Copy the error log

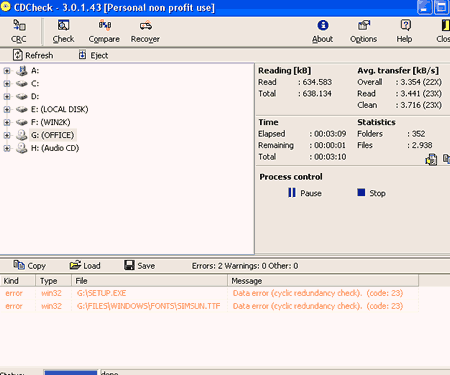point(29,266)
